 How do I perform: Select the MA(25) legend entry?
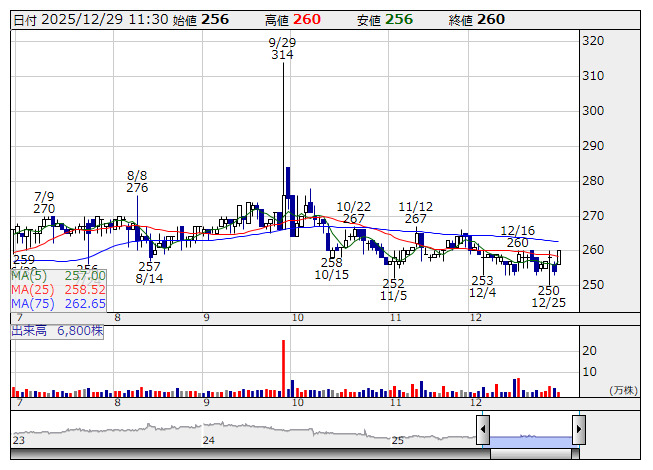(58, 289)
